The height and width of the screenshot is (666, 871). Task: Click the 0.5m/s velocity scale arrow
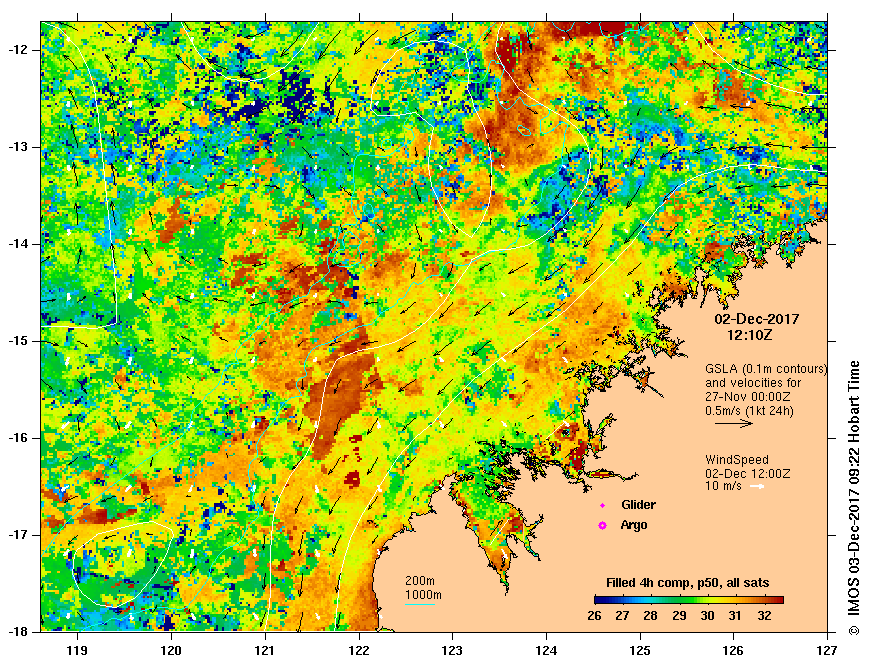pos(734,424)
